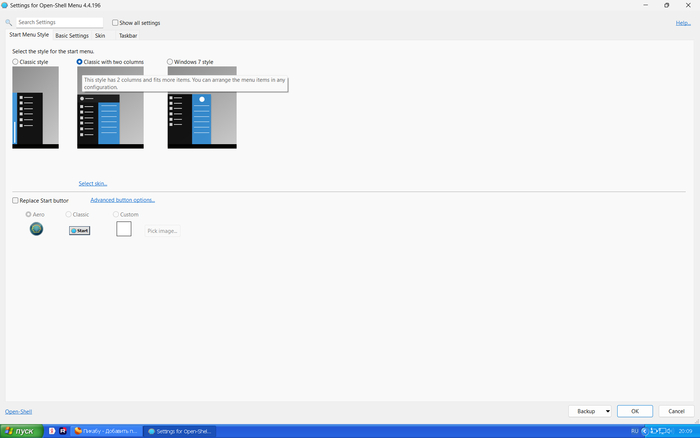Check the Replace Start button option

pos(15,200)
